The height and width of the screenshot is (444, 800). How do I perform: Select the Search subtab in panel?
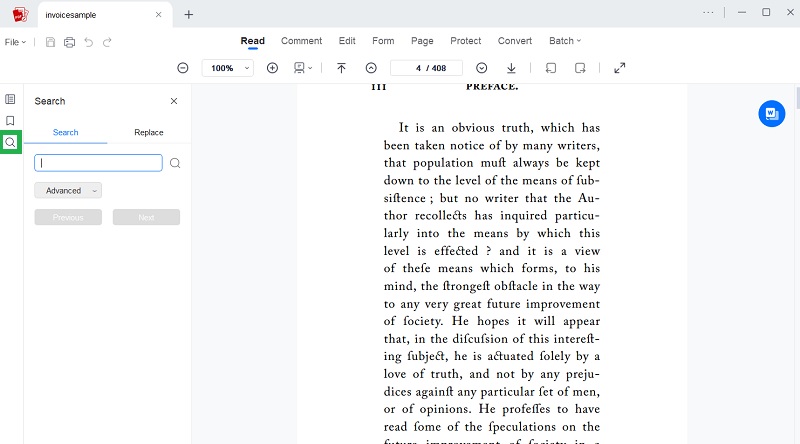(65, 132)
